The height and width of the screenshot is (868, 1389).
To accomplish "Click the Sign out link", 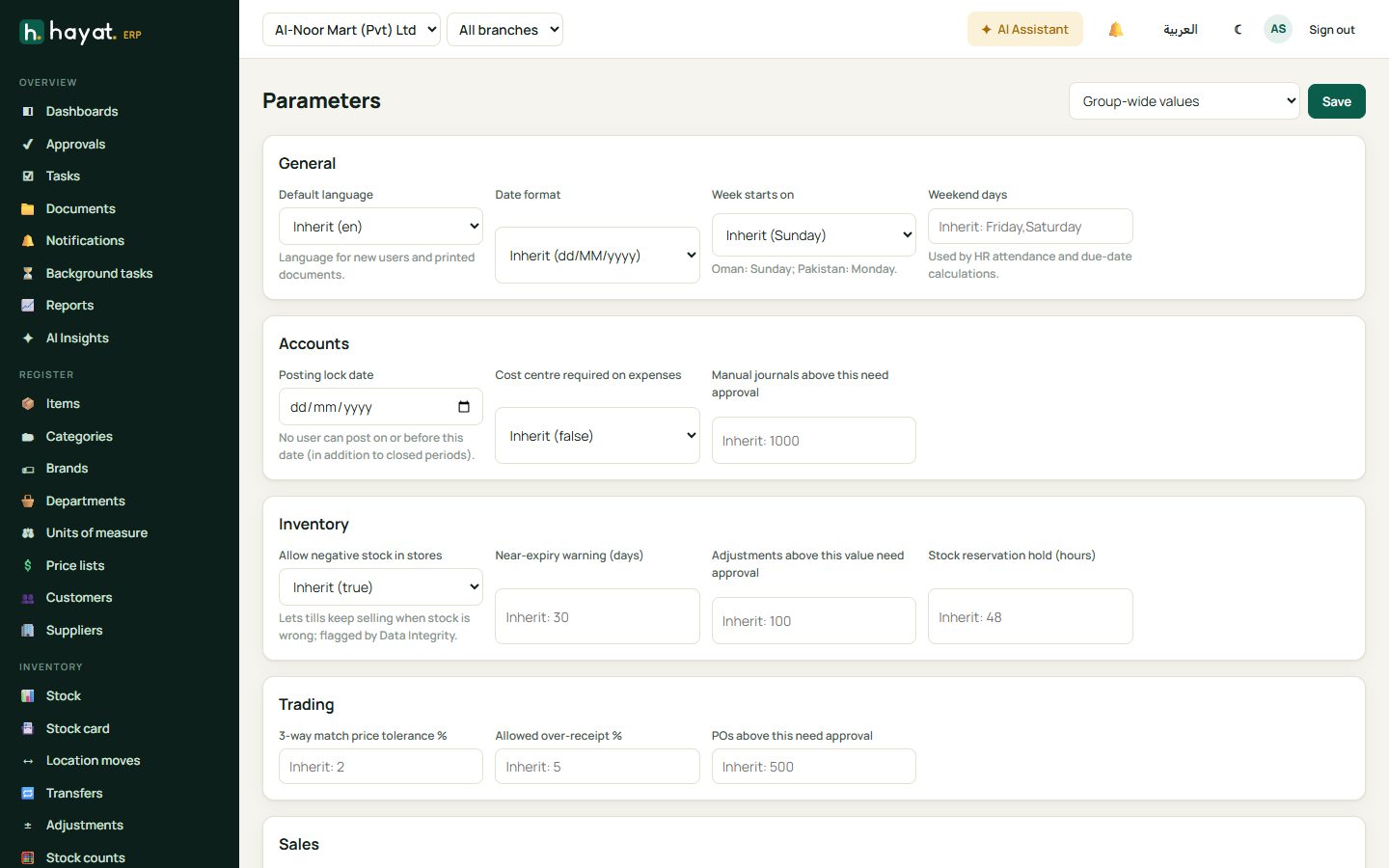I will pos(1332,30).
